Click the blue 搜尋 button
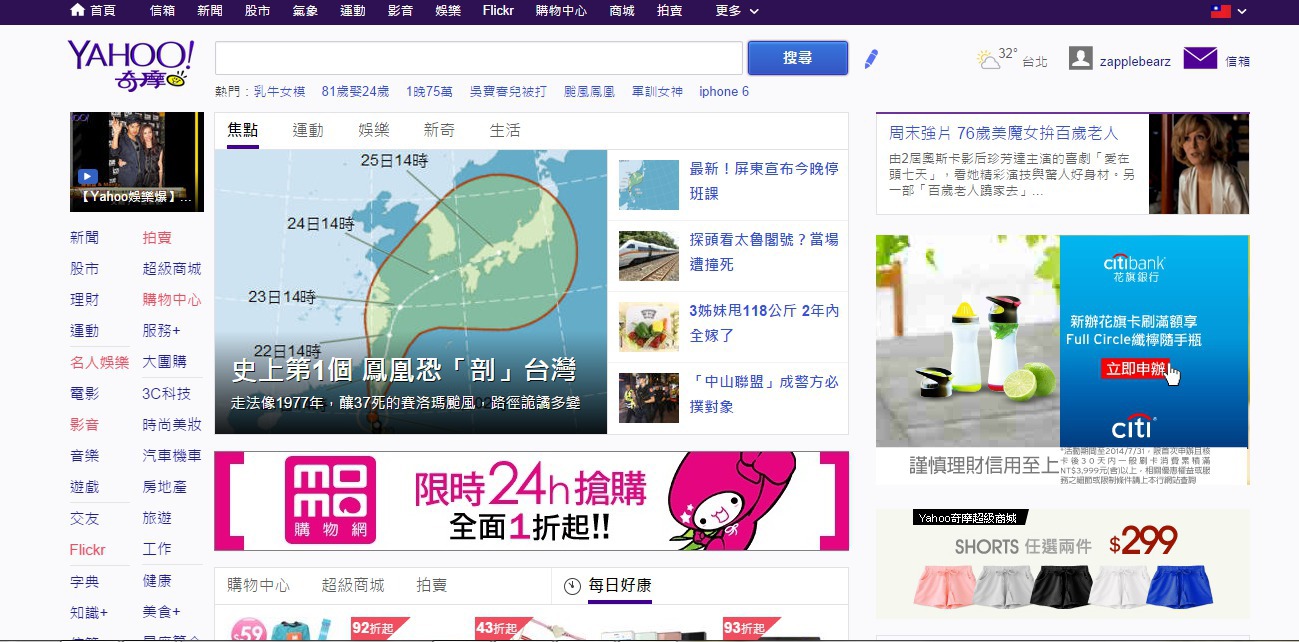 click(x=798, y=58)
